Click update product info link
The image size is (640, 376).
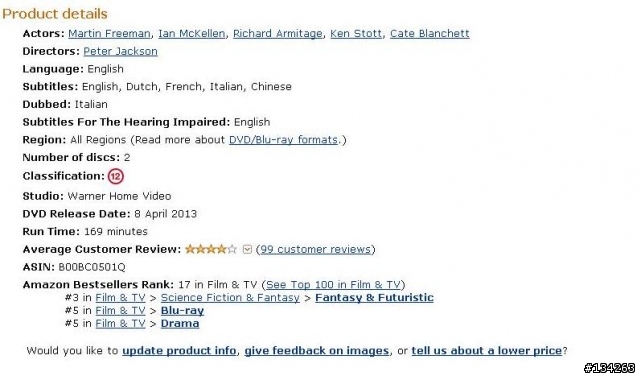point(179,351)
